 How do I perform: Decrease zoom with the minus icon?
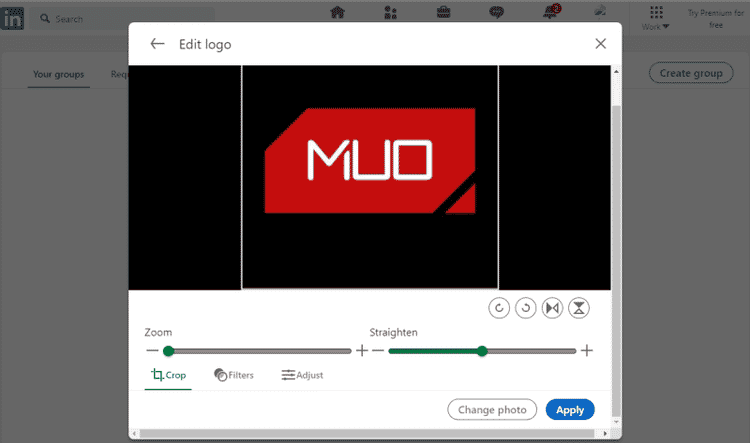coord(152,351)
